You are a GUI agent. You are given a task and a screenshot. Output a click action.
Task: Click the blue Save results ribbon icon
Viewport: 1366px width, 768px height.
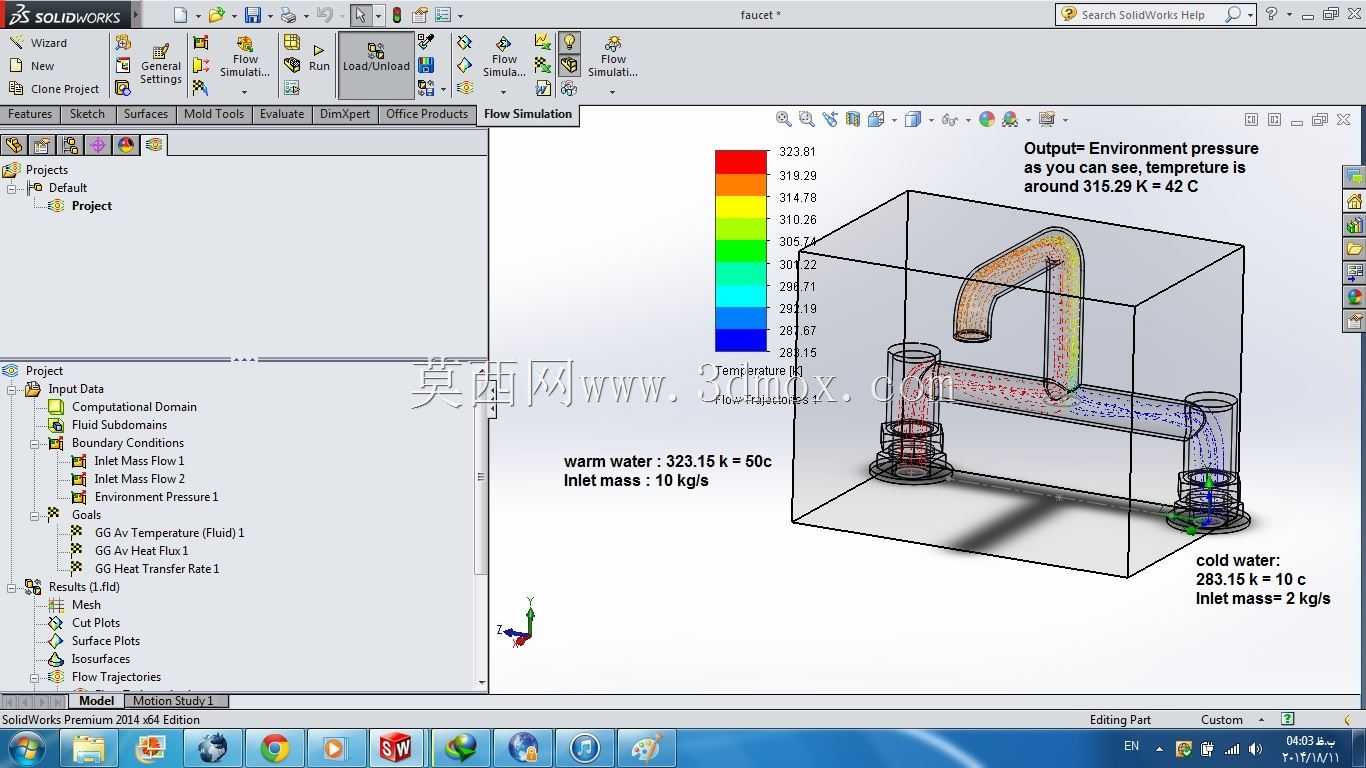point(426,65)
